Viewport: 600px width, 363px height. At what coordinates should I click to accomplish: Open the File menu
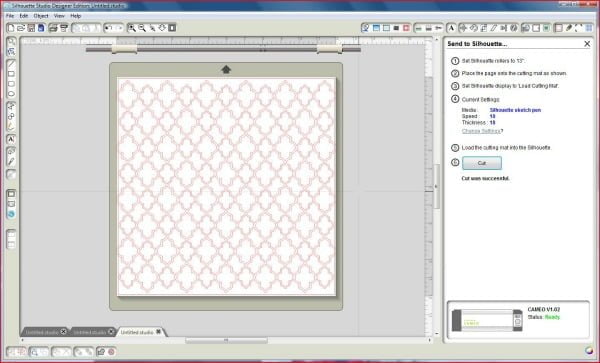tap(10, 16)
